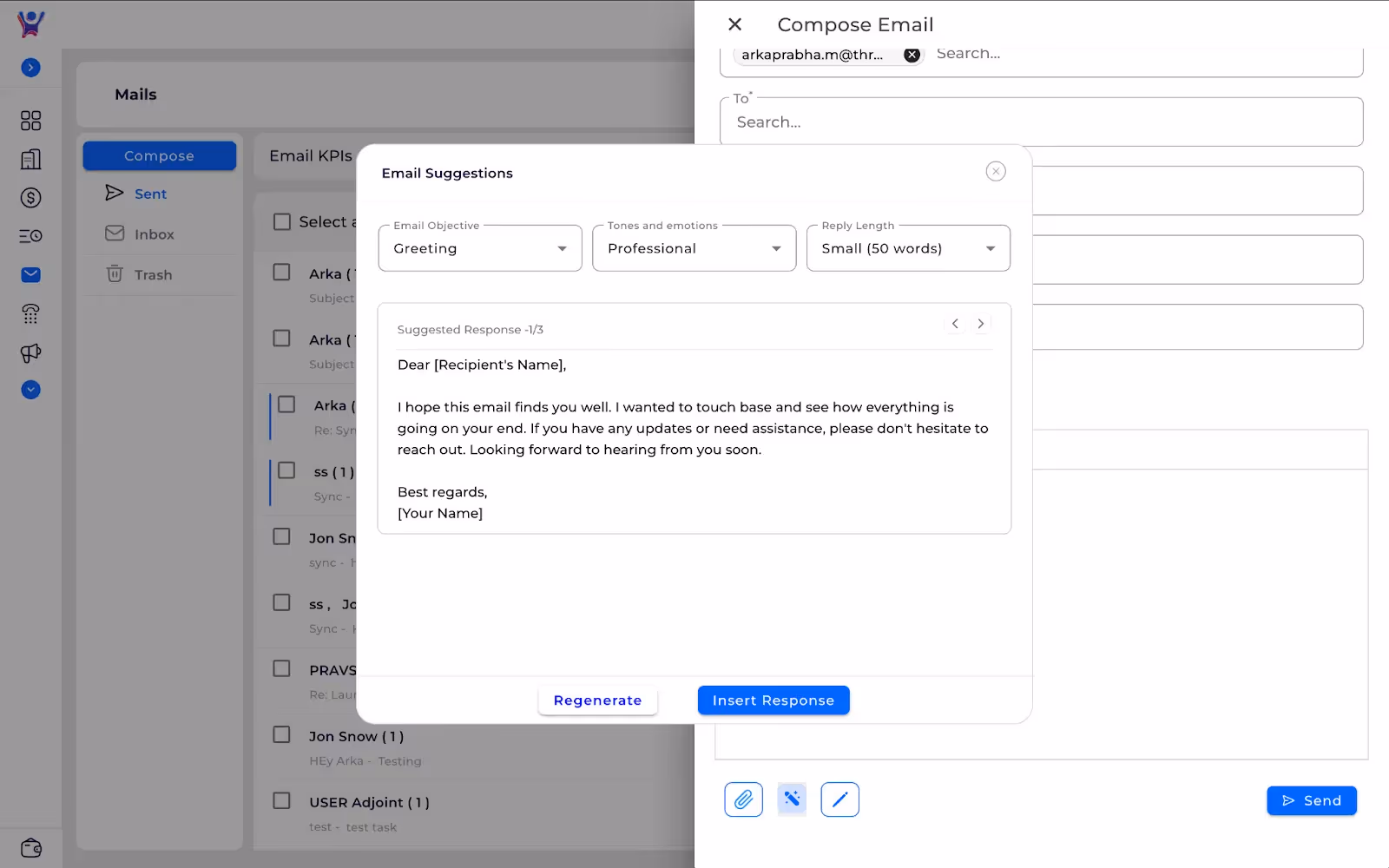Open the dashboard grid icon

pos(30,121)
